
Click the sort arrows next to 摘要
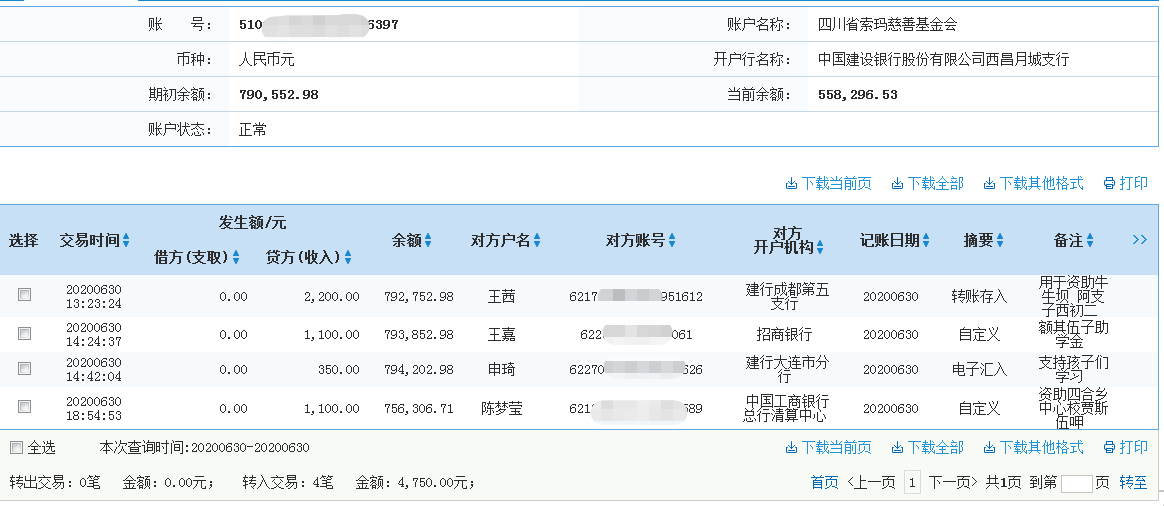coord(999,241)
